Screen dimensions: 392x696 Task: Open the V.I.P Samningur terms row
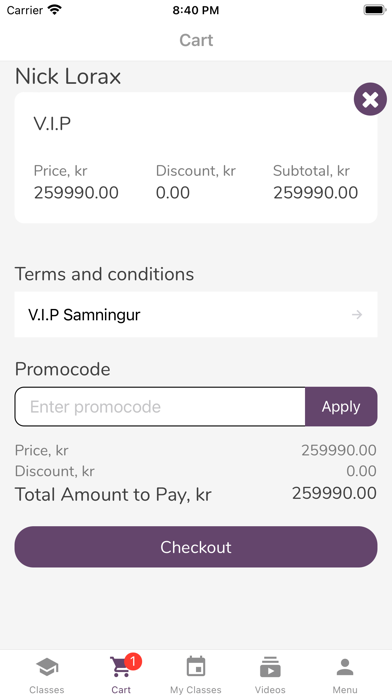pyautogui.click(x=196, y=314)
